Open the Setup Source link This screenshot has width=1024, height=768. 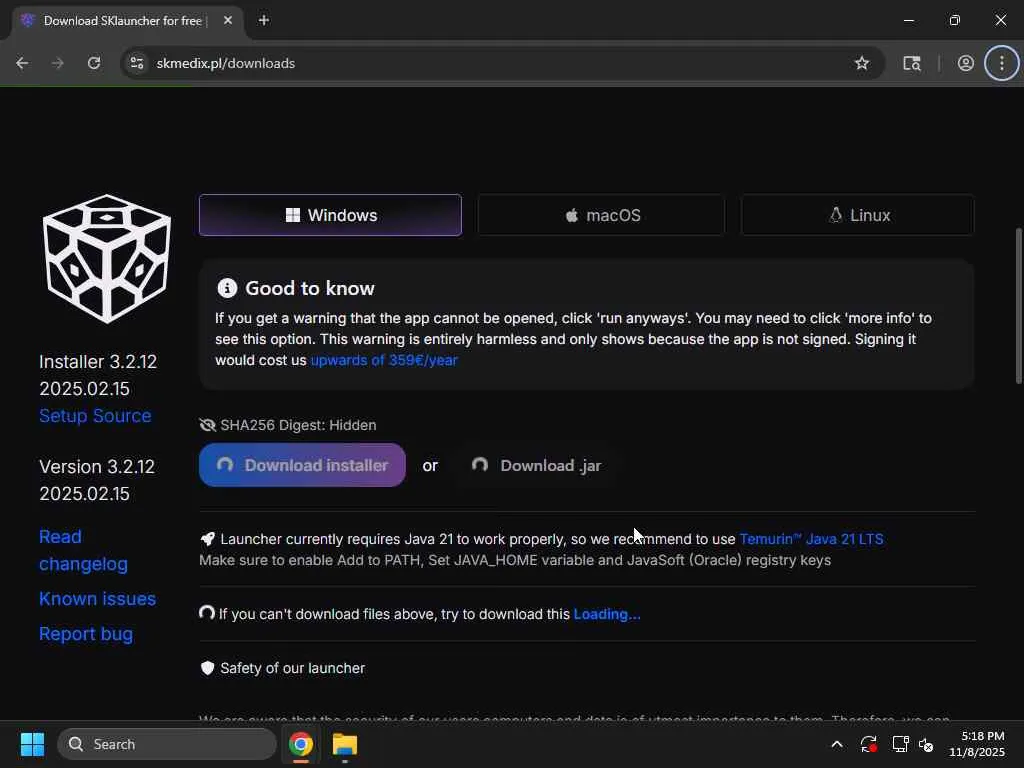95,416
